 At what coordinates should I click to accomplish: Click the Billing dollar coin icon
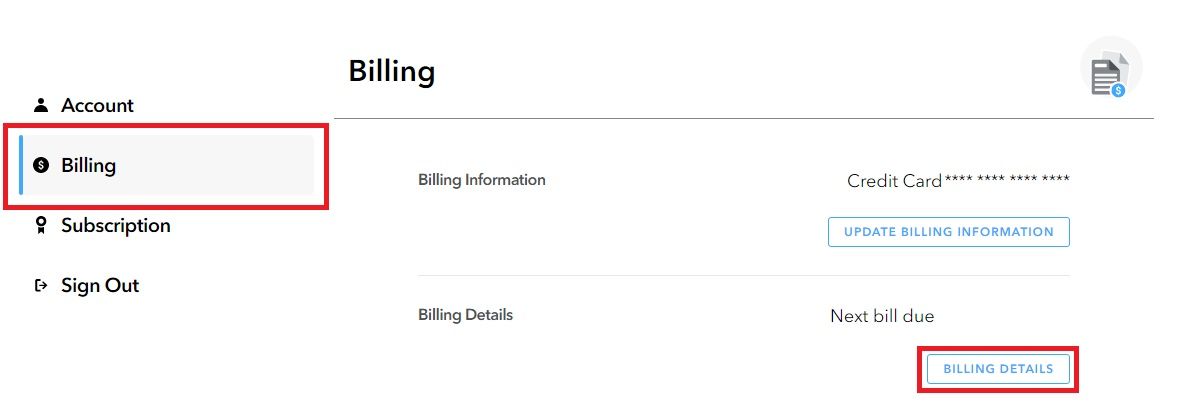coord(41,165)
